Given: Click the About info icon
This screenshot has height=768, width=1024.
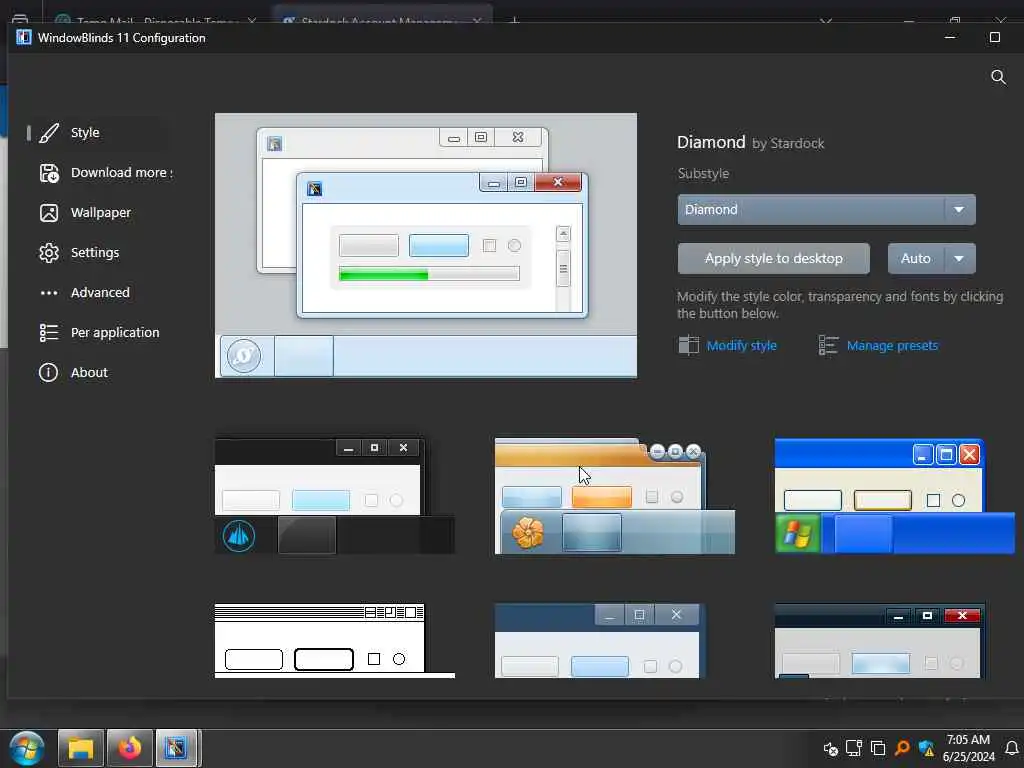Looking at the screenshot, I should click(x=48, y=372).
